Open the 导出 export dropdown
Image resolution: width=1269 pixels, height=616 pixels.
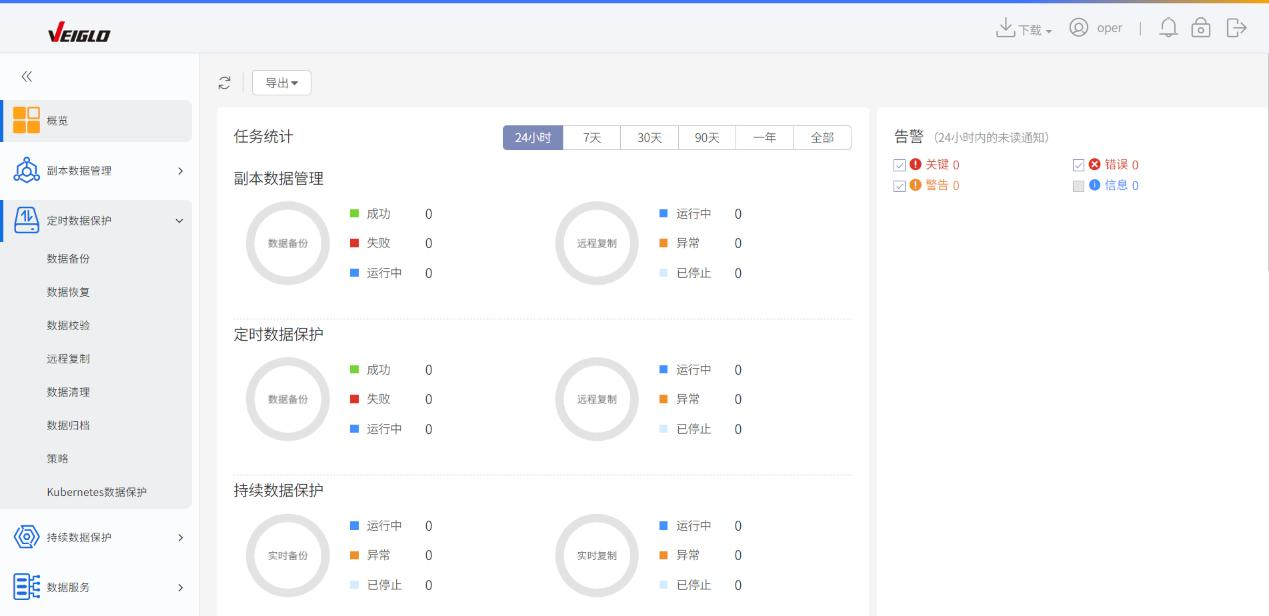click(x=281, y=82)
